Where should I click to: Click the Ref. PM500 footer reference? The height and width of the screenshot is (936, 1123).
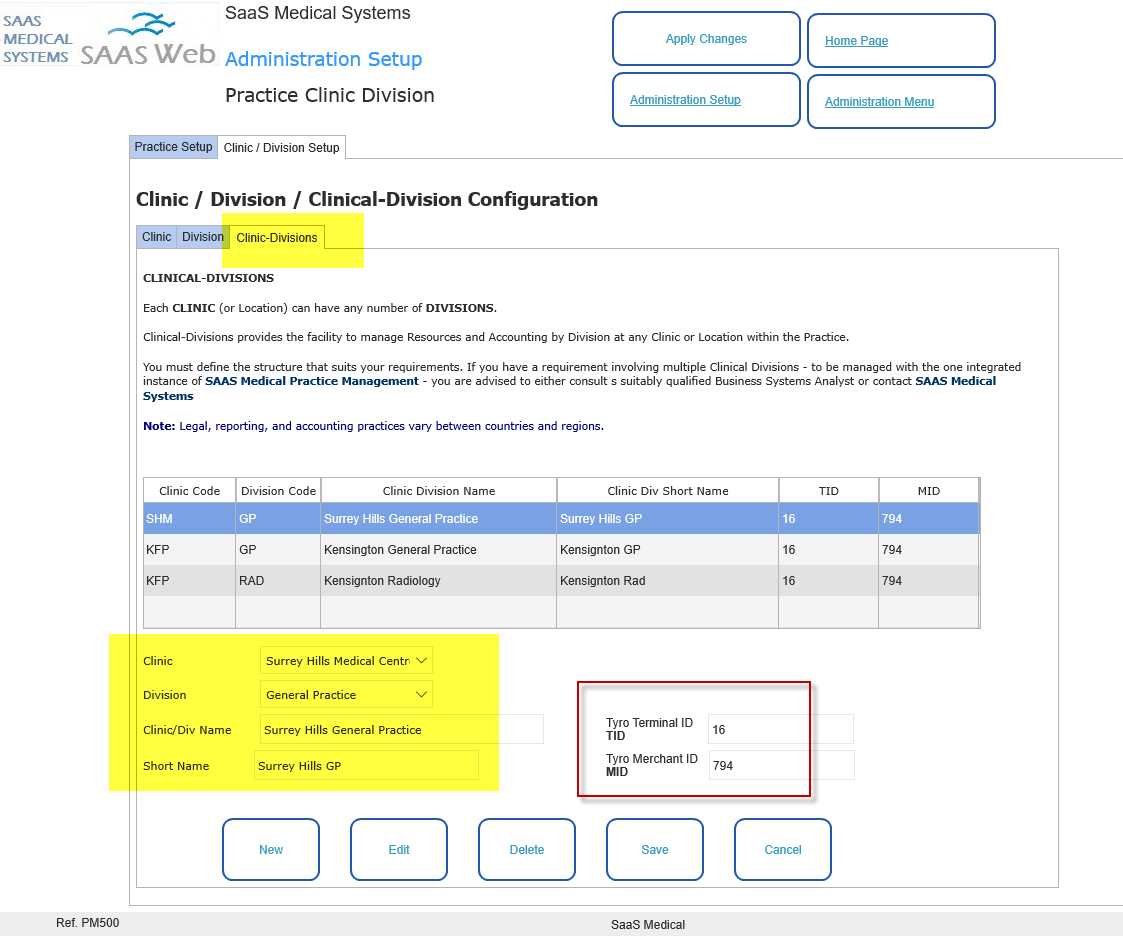[87, 922]
